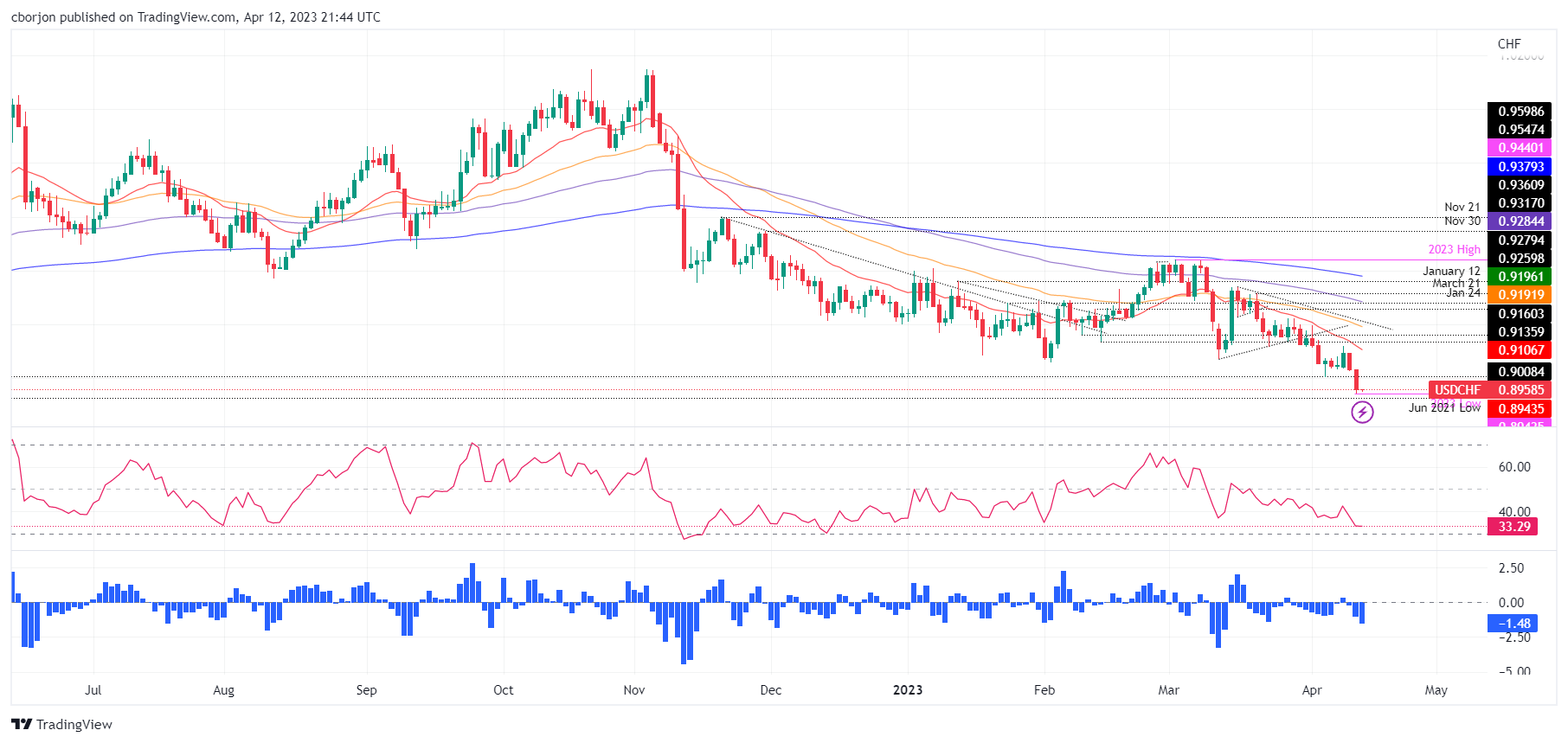
Task: Click the Feb label on time axis
Action: pos(1044,690)
